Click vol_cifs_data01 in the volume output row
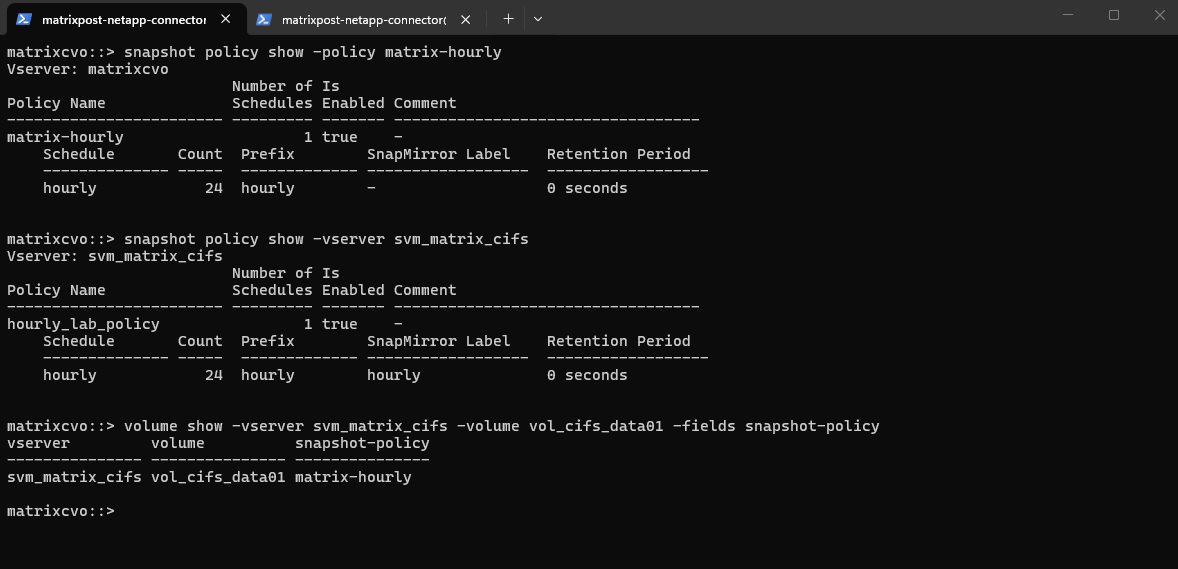Image resolution: width=1178 pixels, height=569 pixels. (218, 477)
